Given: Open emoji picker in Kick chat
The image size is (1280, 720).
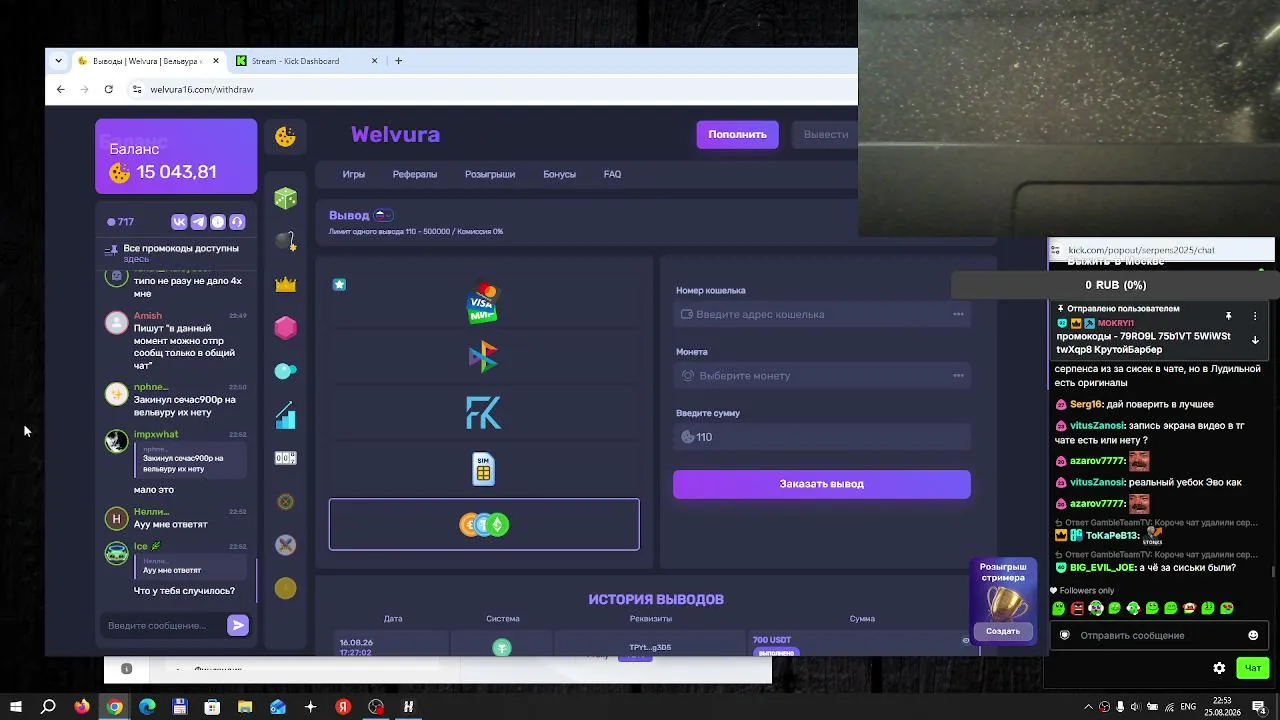Looking at the screenshot, I should coord(1253,635).
